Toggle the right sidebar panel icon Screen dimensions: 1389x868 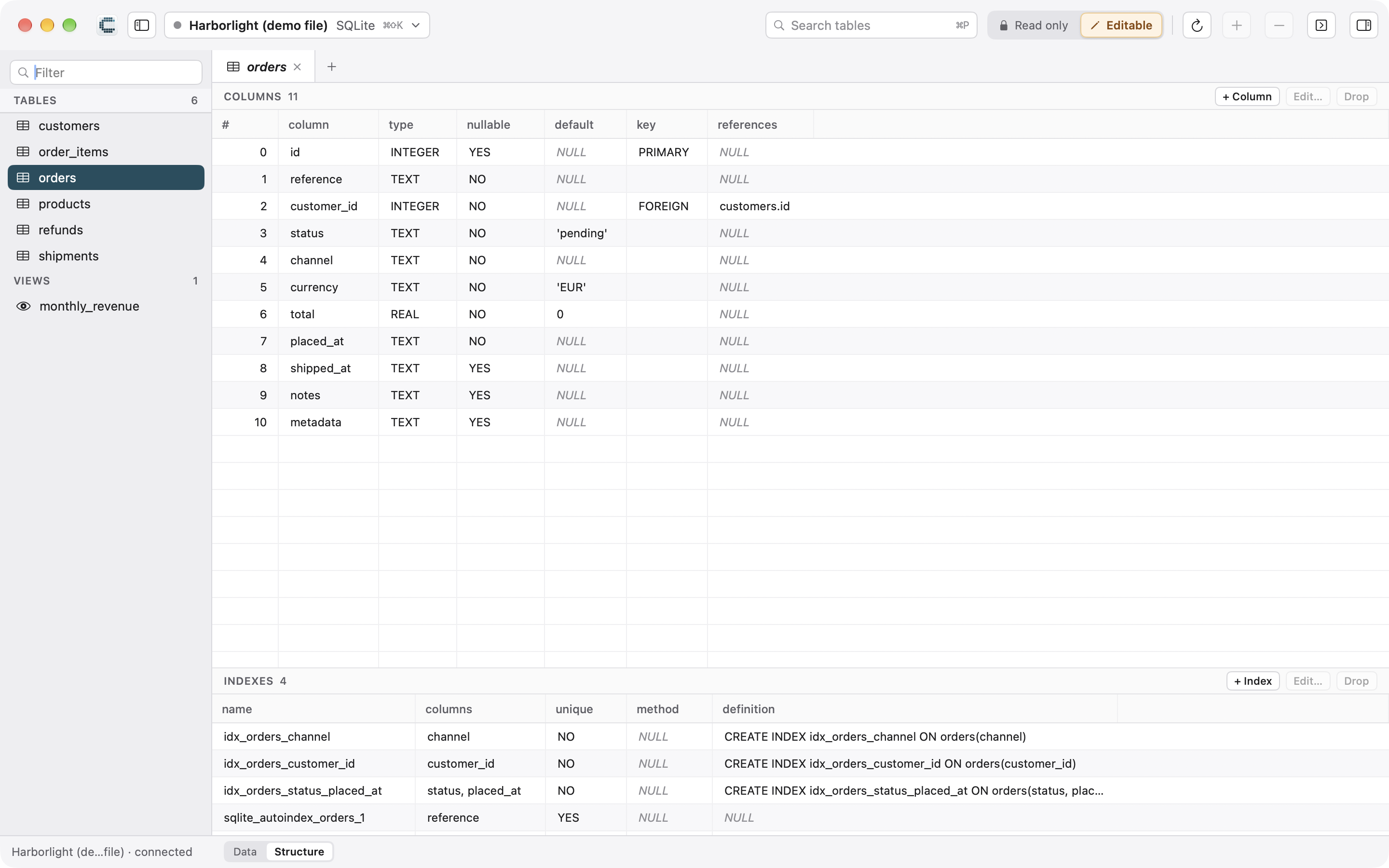pos(1364,25)
